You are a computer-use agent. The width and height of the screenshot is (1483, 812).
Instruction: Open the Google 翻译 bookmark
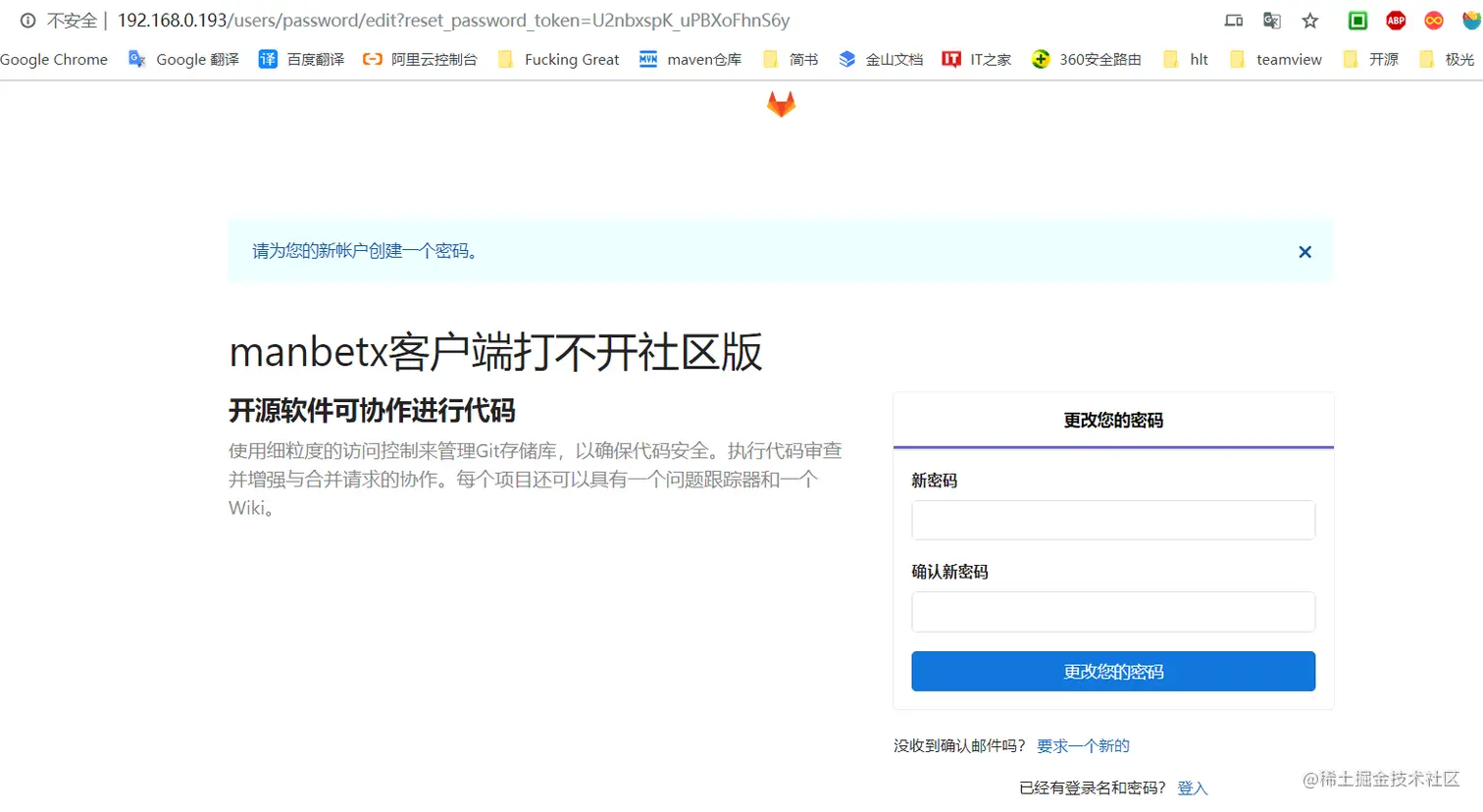(x=183, y=60)
